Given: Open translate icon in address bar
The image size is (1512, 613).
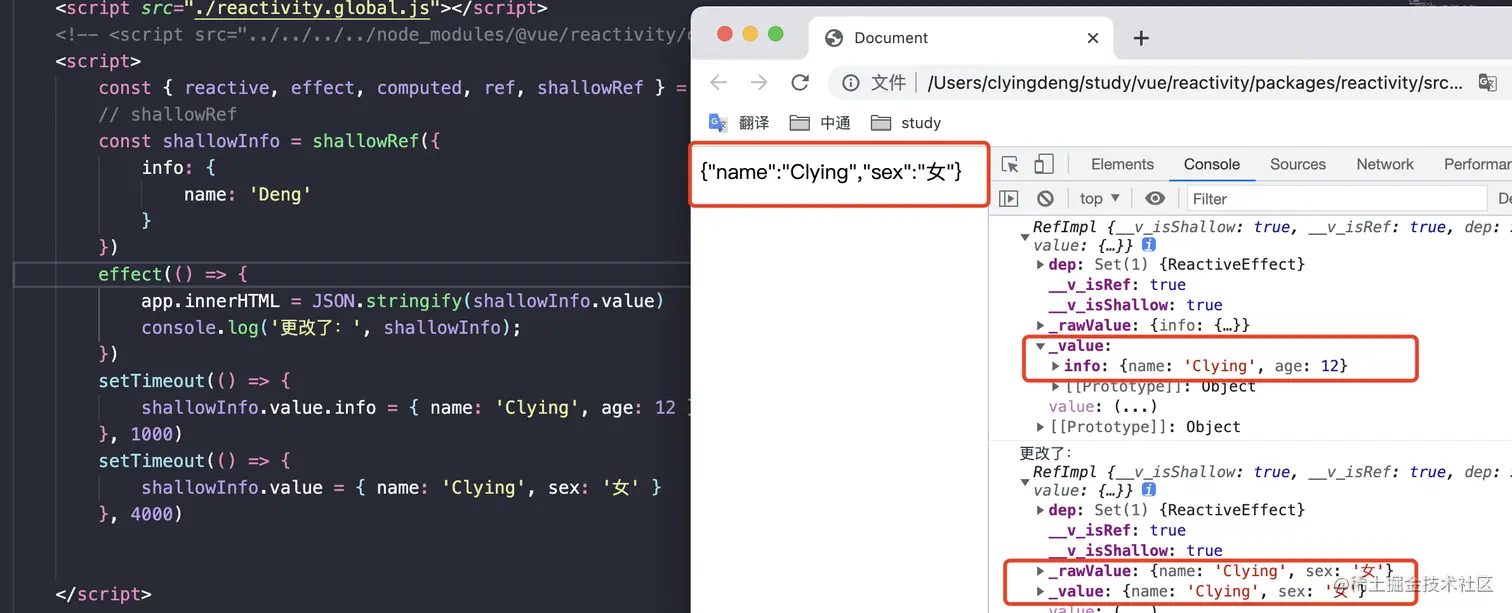Looking at the screenshot, I should [x=1488, y=83].
